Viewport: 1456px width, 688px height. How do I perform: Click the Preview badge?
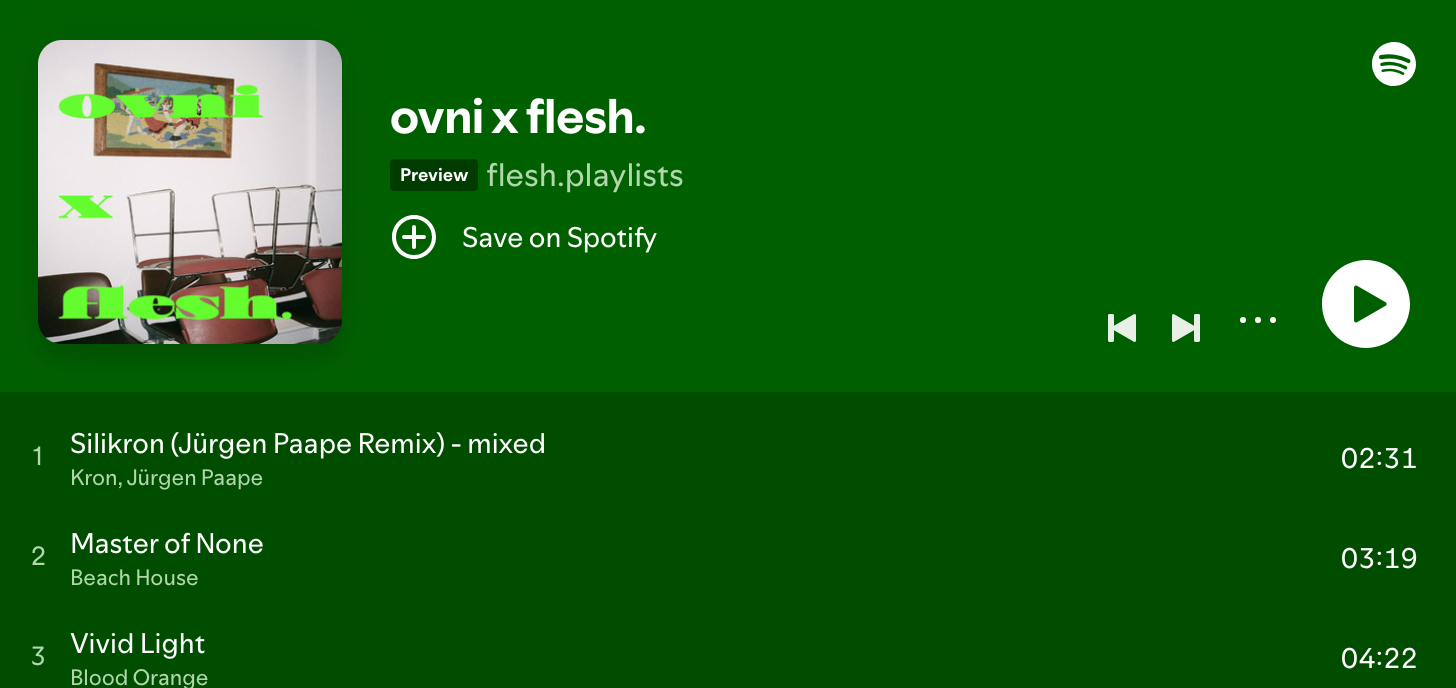(434, 175)
